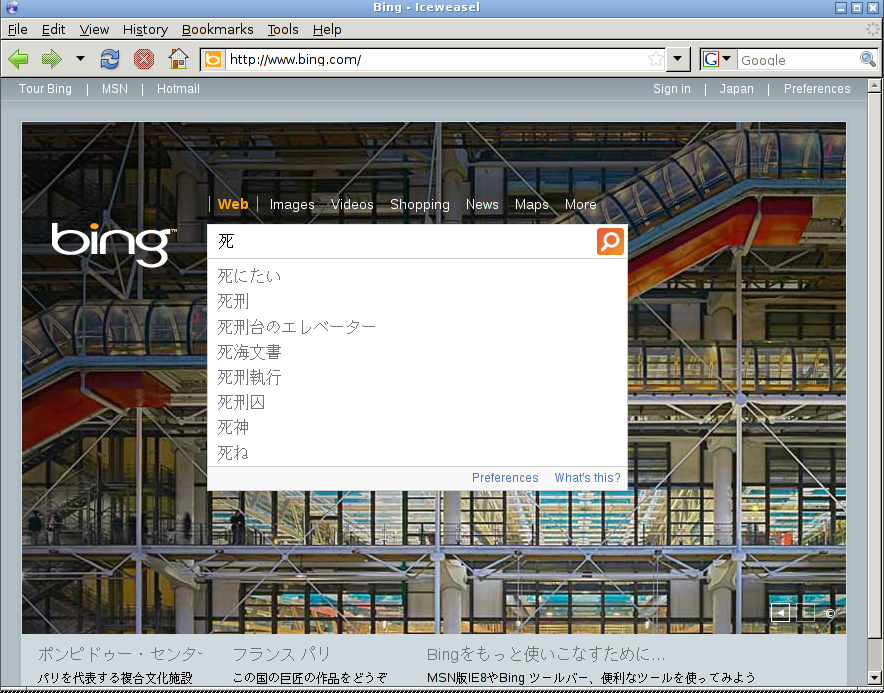Click the Bing site icon in address bar

(213, 59)
